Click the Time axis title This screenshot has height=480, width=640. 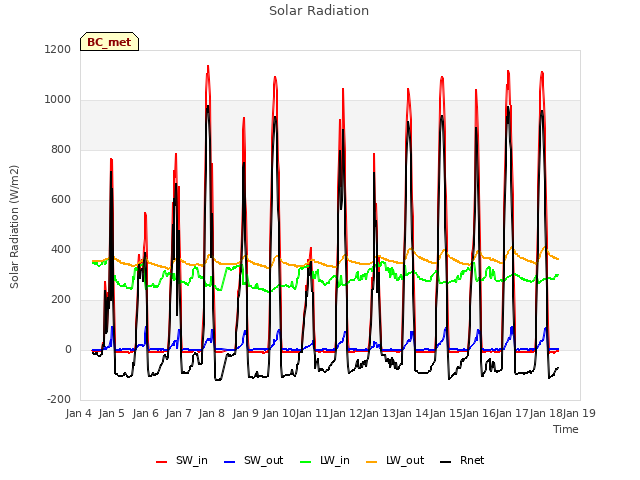click(566, 429)
